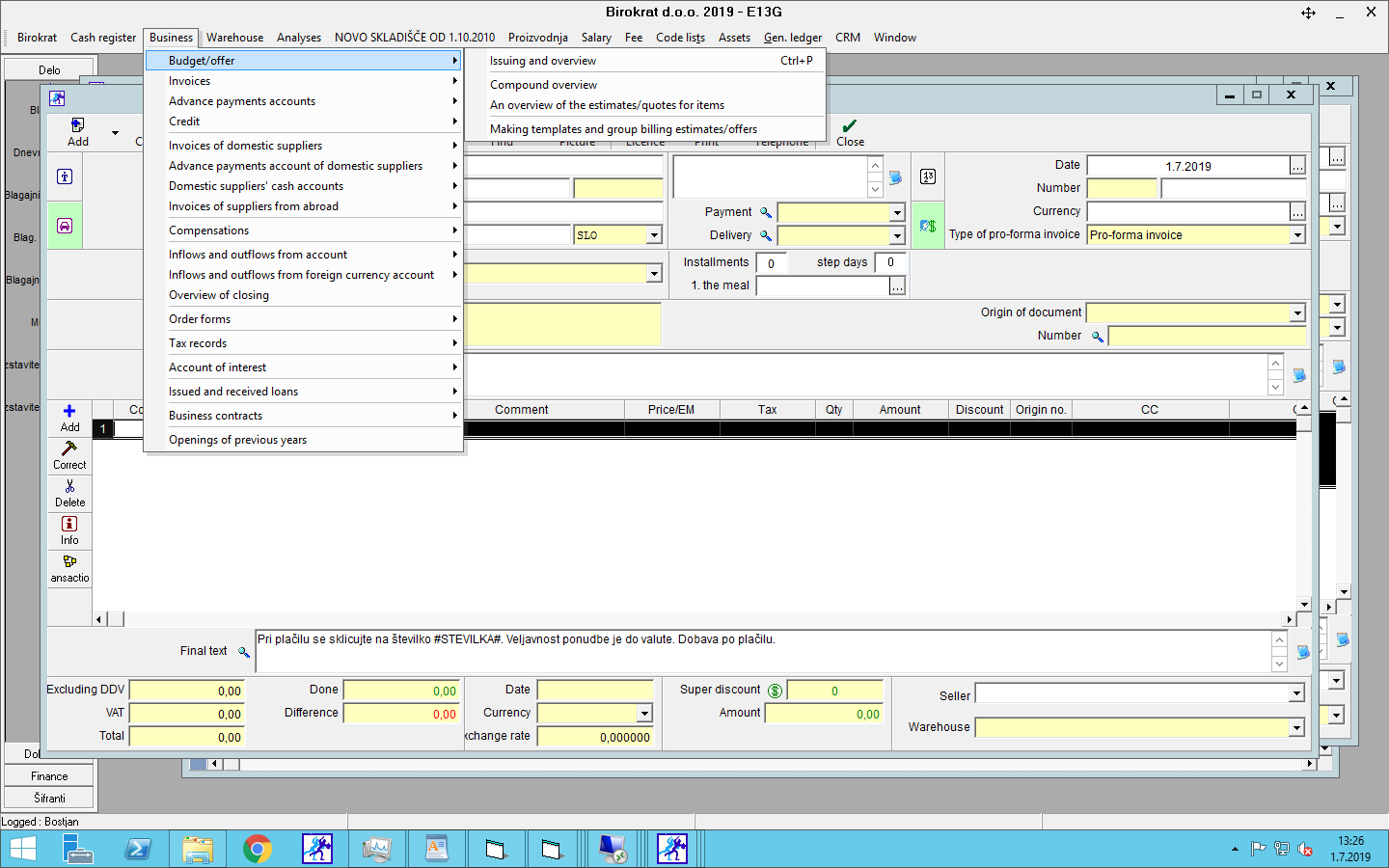Click the Correct hammer icon

(x=69, y=448)
